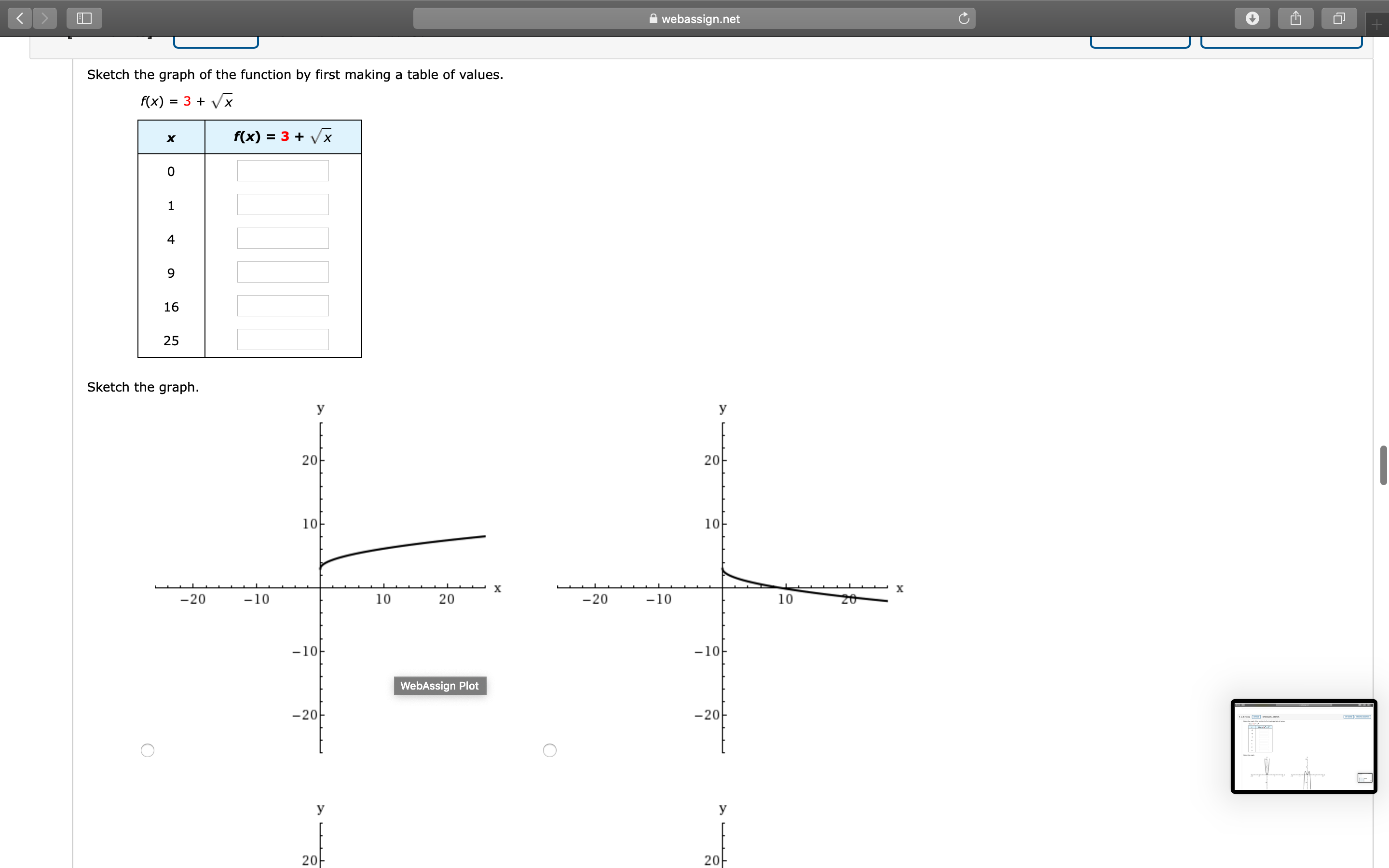Screen dimensions: 1389x868
Task: Toggle the Safari sidebar
Action: point(84,18)
